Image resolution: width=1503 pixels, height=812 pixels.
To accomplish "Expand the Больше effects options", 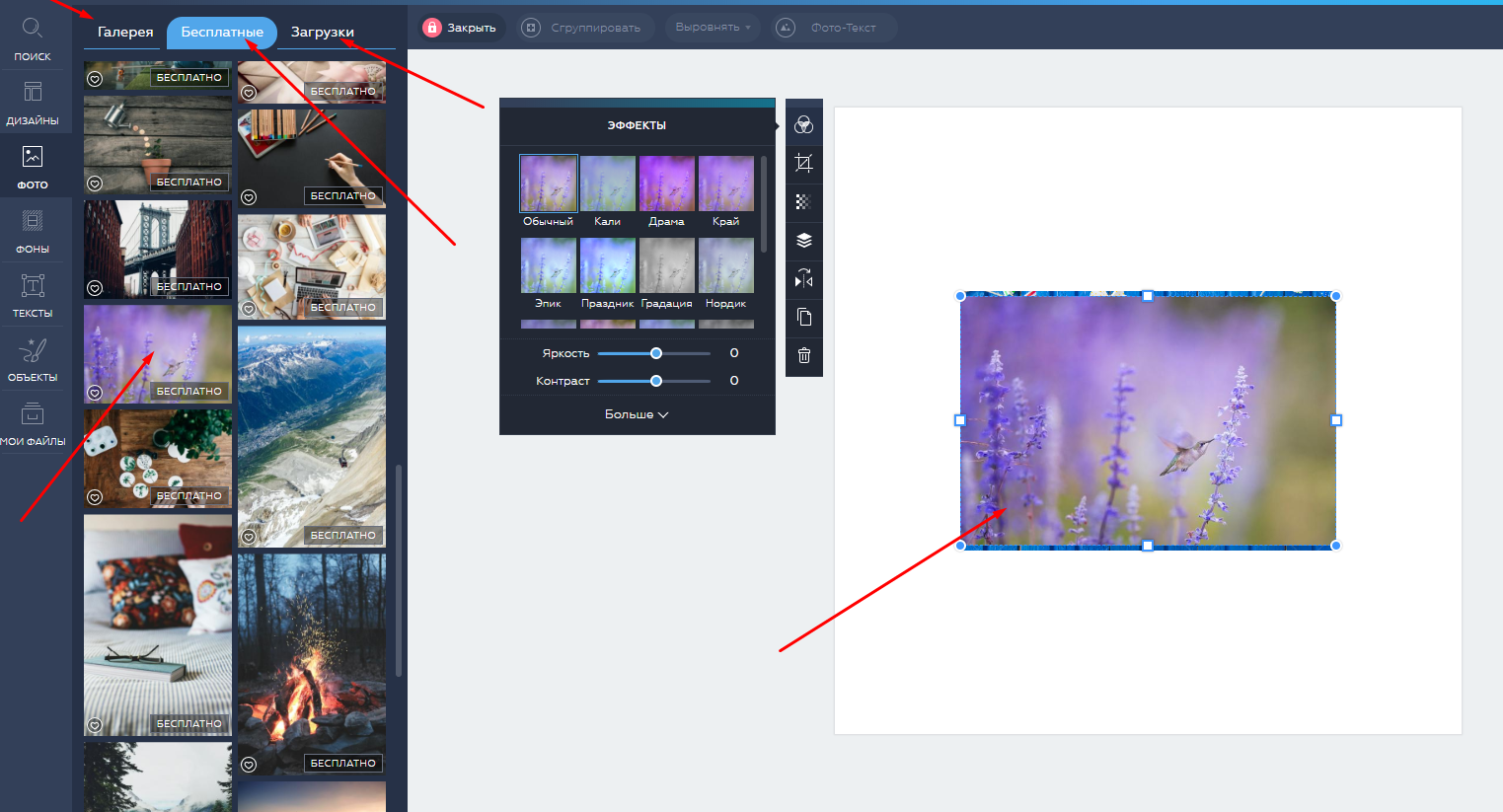I will pos(637,414).
